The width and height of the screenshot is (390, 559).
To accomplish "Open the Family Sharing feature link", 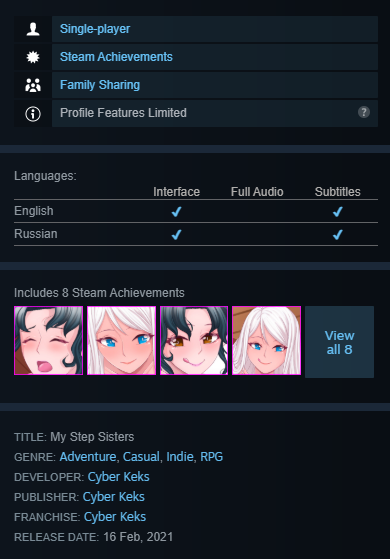I will click(100, 85).
